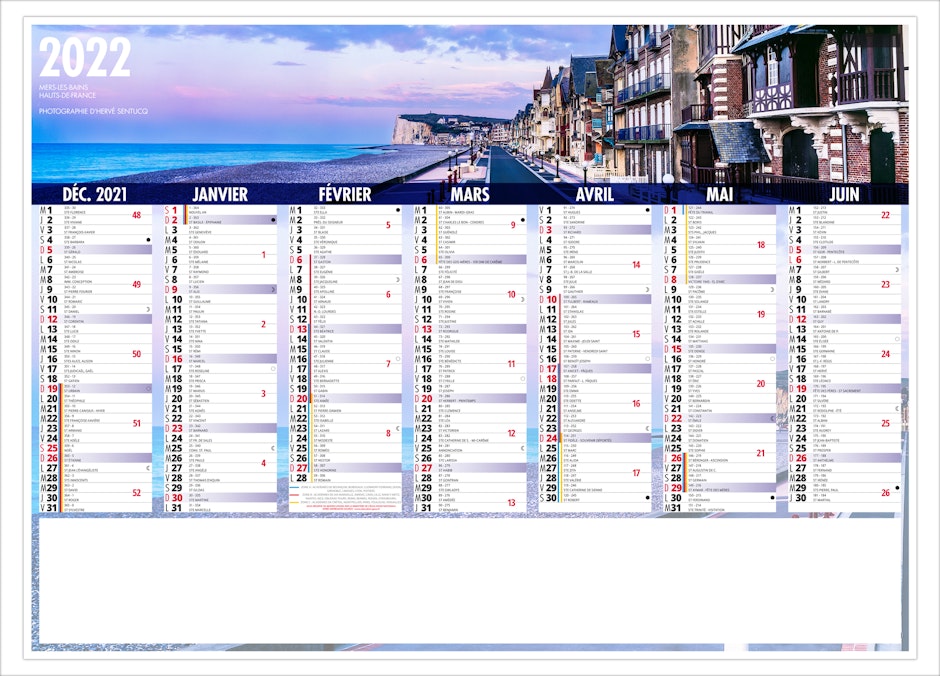Click the colored school zone legend below February
This screenshot has width=940, height=676.
[343, 497]
